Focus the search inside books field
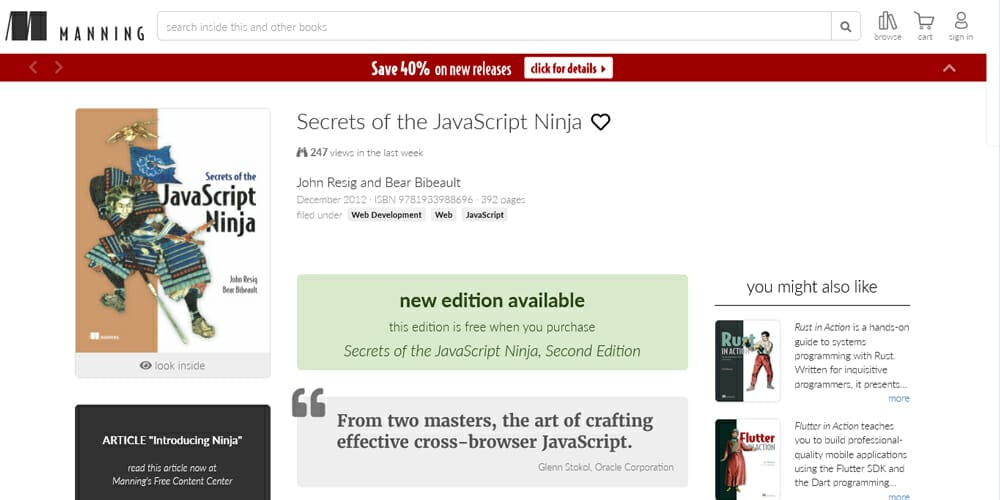The width and height of the screenshot is (1000, 500). 494,27
